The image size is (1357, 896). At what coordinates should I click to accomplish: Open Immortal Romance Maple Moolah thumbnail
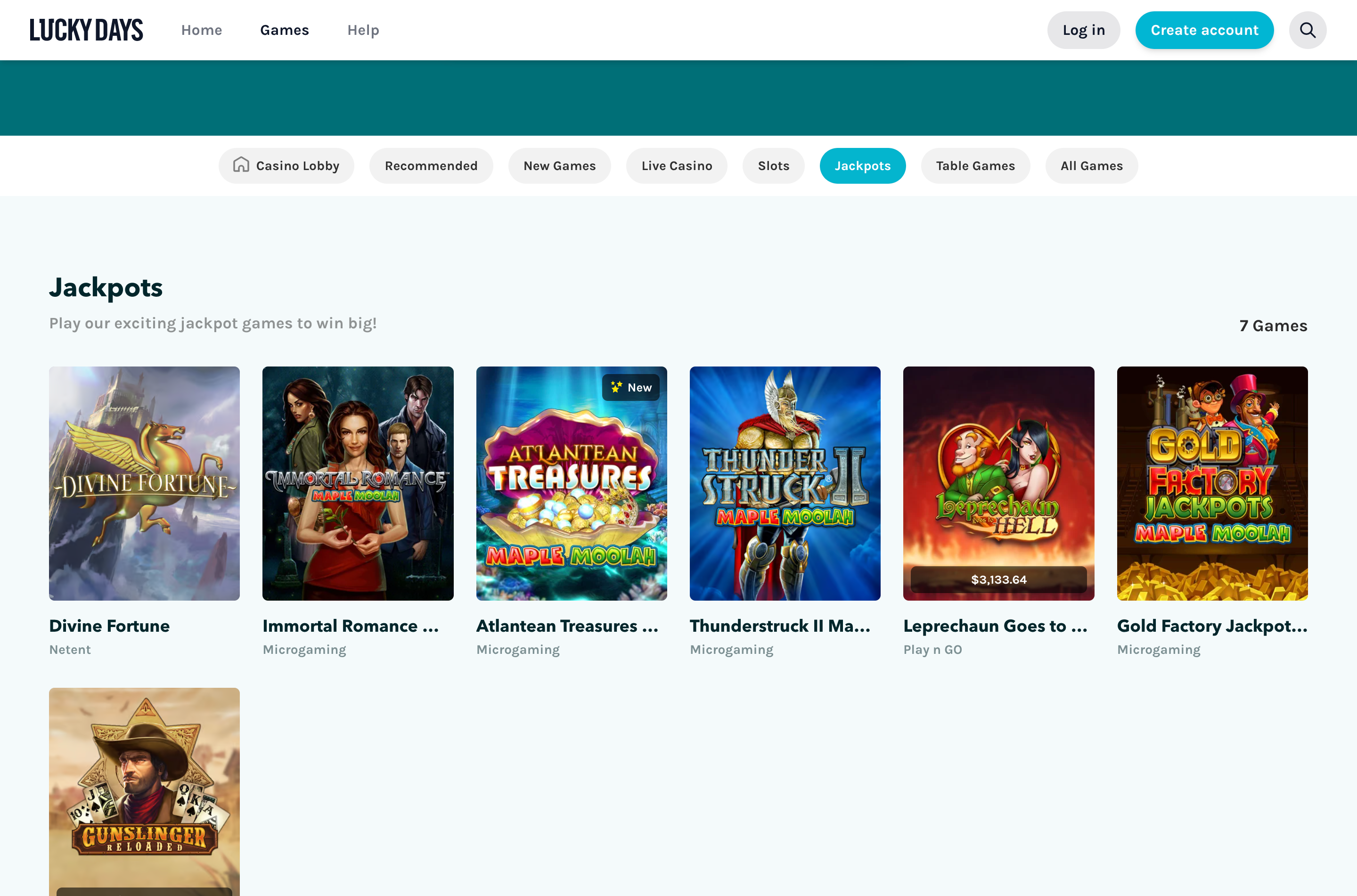(x=358, y=483)
